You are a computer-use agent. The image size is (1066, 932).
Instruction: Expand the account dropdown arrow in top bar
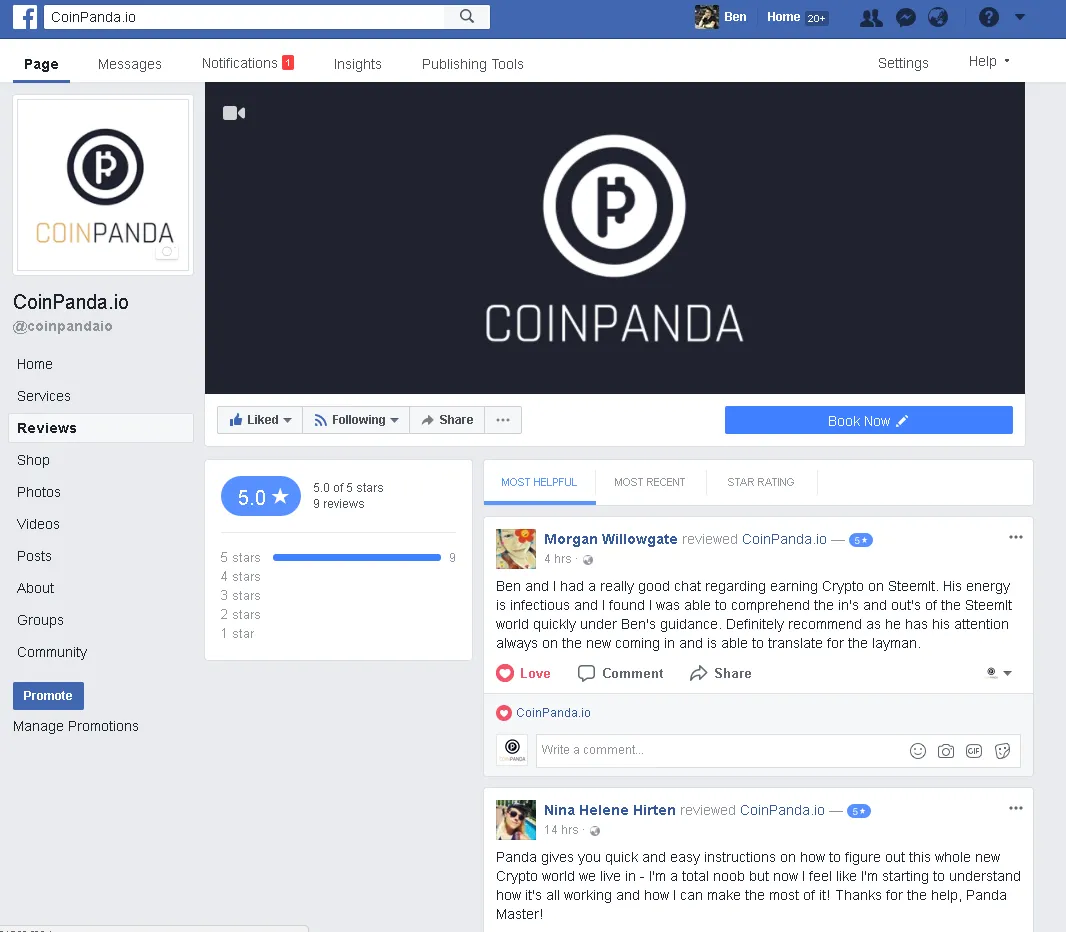pos(1020,17)
